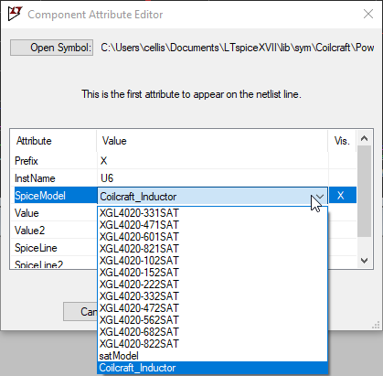Choose XGL4020-102SAT model option
The image size is (383, 376).
tap(139, 261)
